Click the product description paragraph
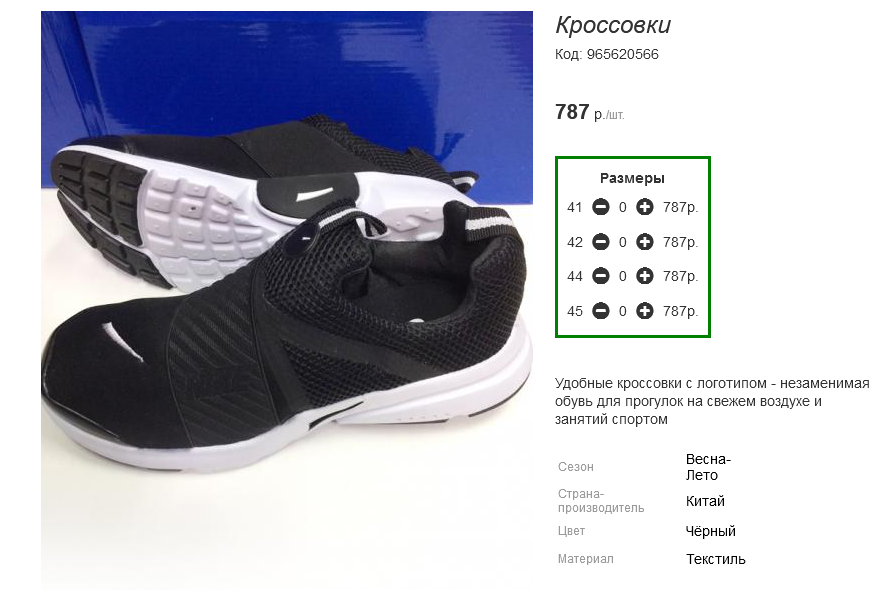The width and height of the screenshot is (872, 590). (x=712, y=401)
